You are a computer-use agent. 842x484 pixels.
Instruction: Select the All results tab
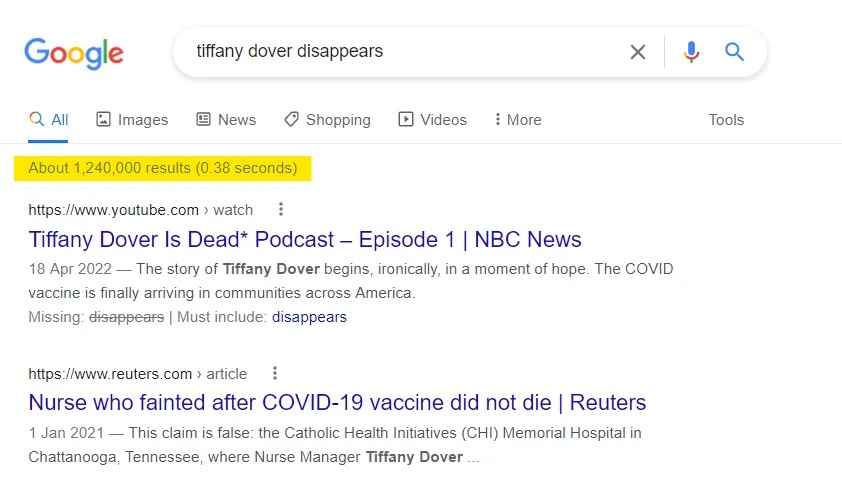(x=48, y=120)
